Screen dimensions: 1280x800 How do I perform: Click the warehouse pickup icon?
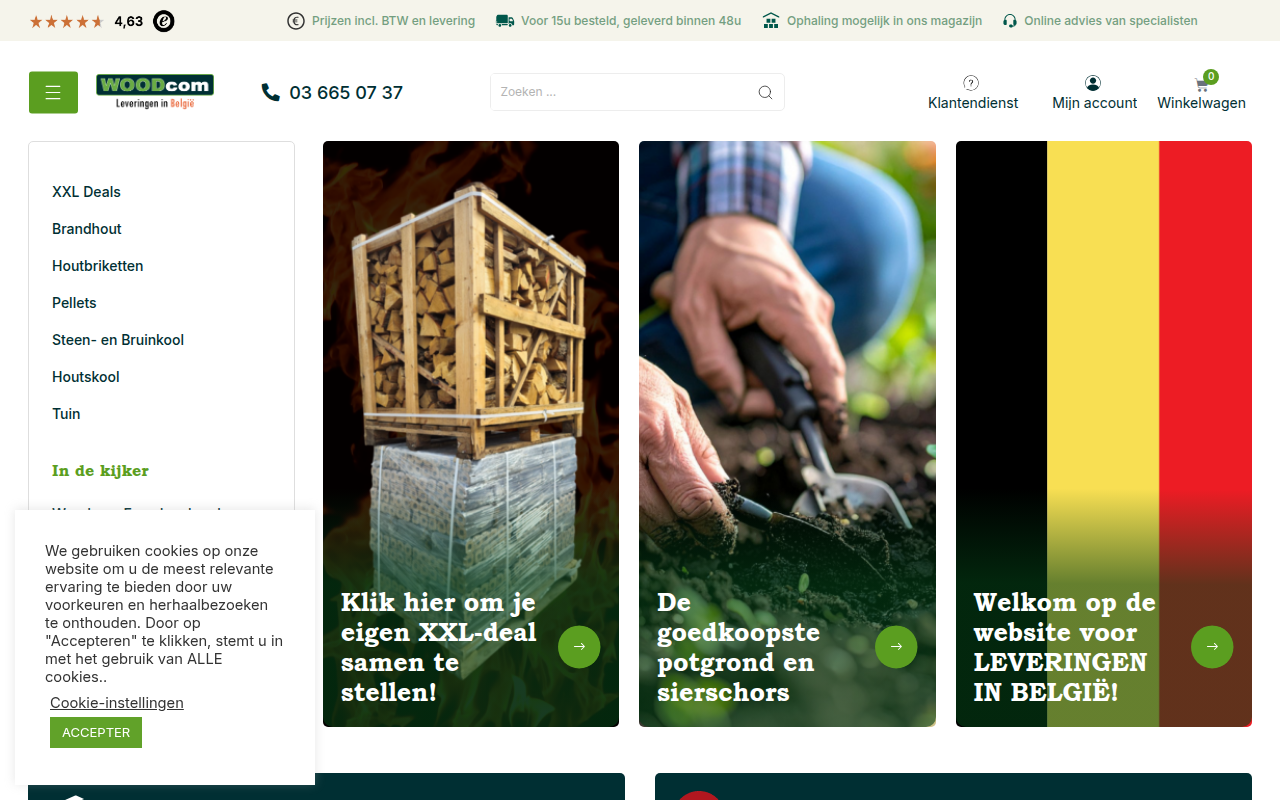771,21
